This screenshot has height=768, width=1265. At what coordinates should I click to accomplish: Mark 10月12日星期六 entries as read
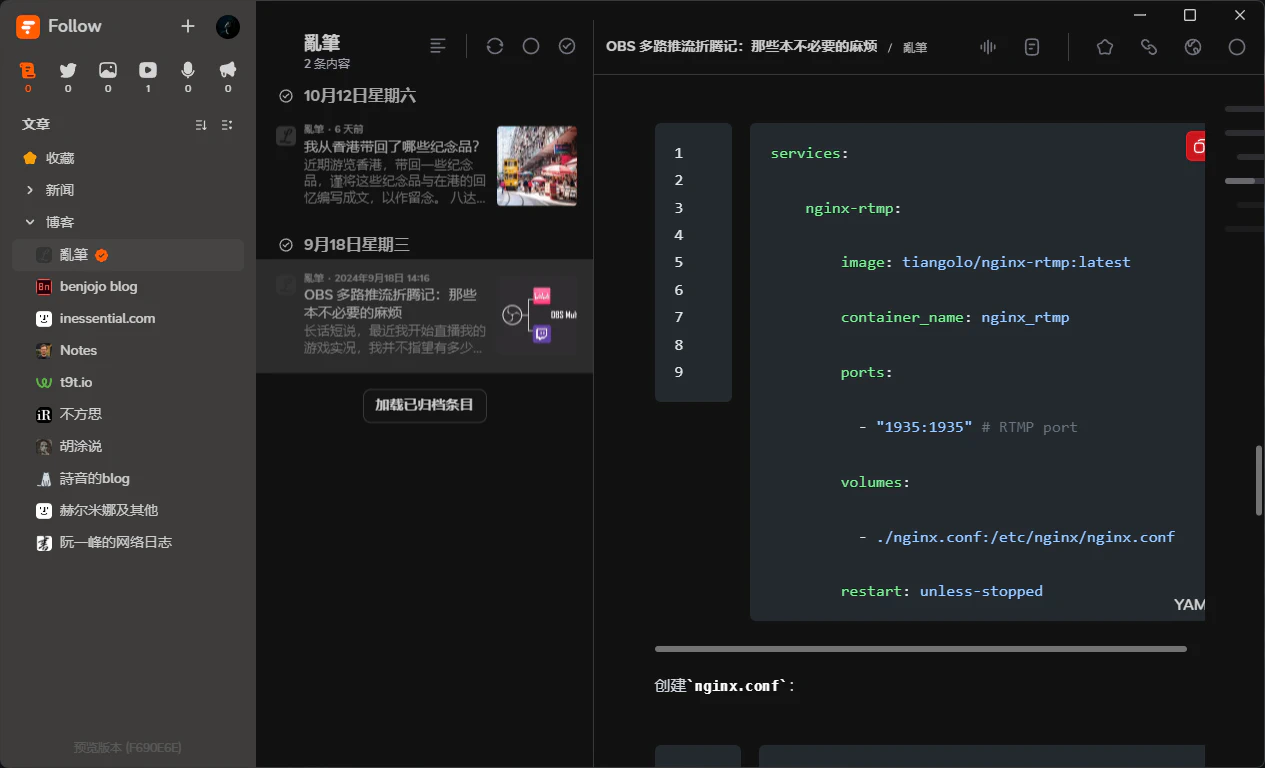(x=285, y=95)
